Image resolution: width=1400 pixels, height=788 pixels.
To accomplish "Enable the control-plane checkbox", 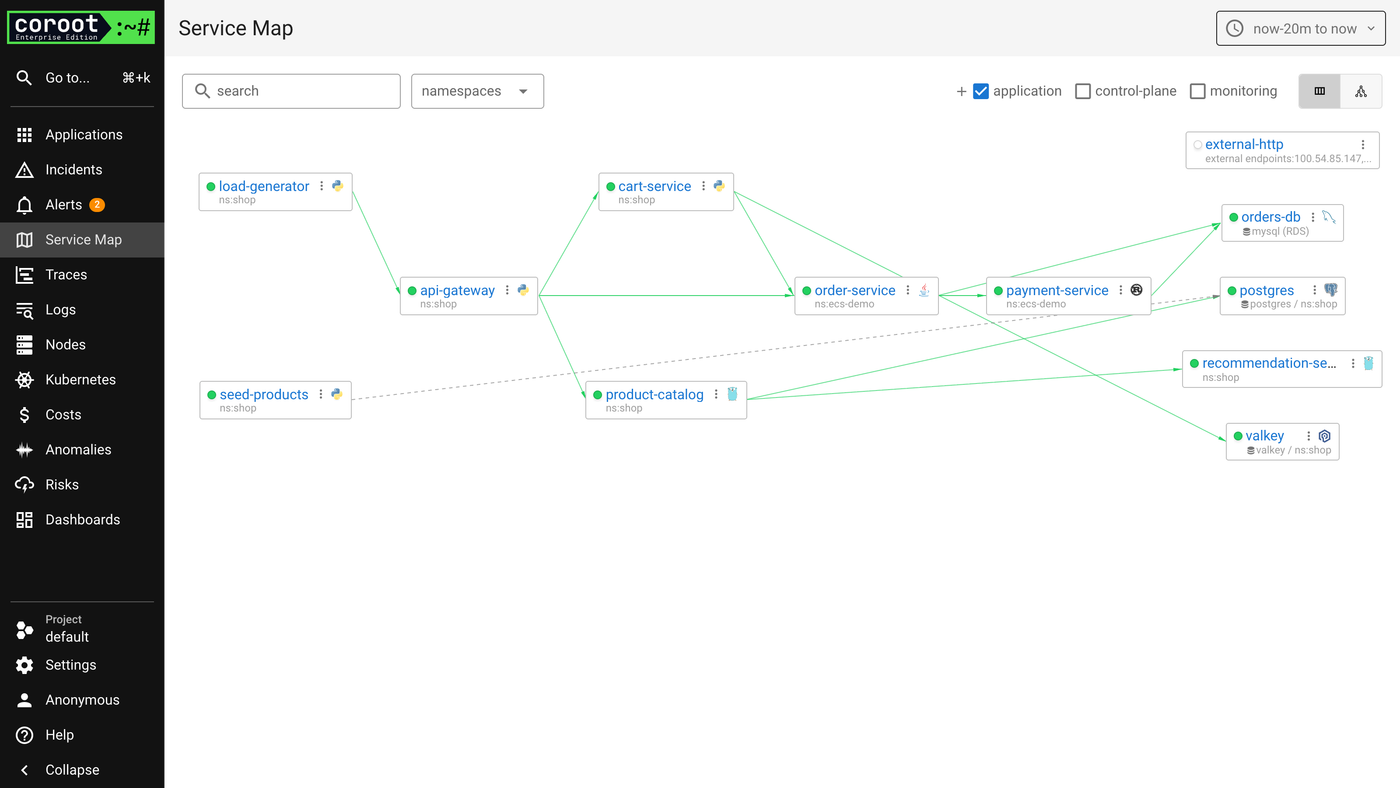I will point(1083,91).
